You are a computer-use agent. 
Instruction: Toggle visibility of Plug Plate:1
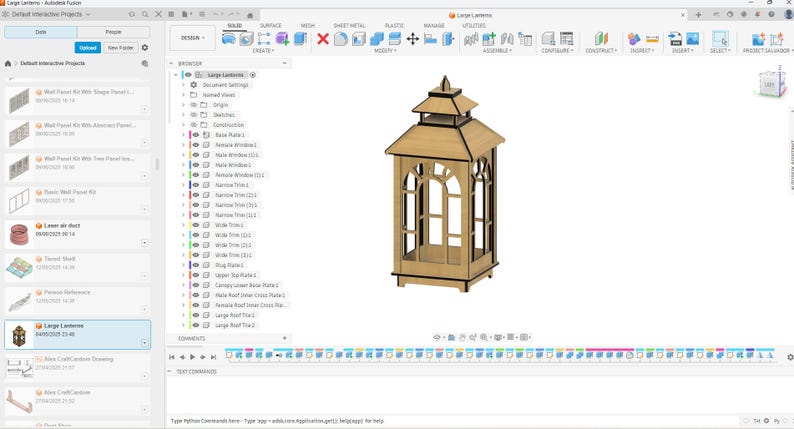point(195,265)
